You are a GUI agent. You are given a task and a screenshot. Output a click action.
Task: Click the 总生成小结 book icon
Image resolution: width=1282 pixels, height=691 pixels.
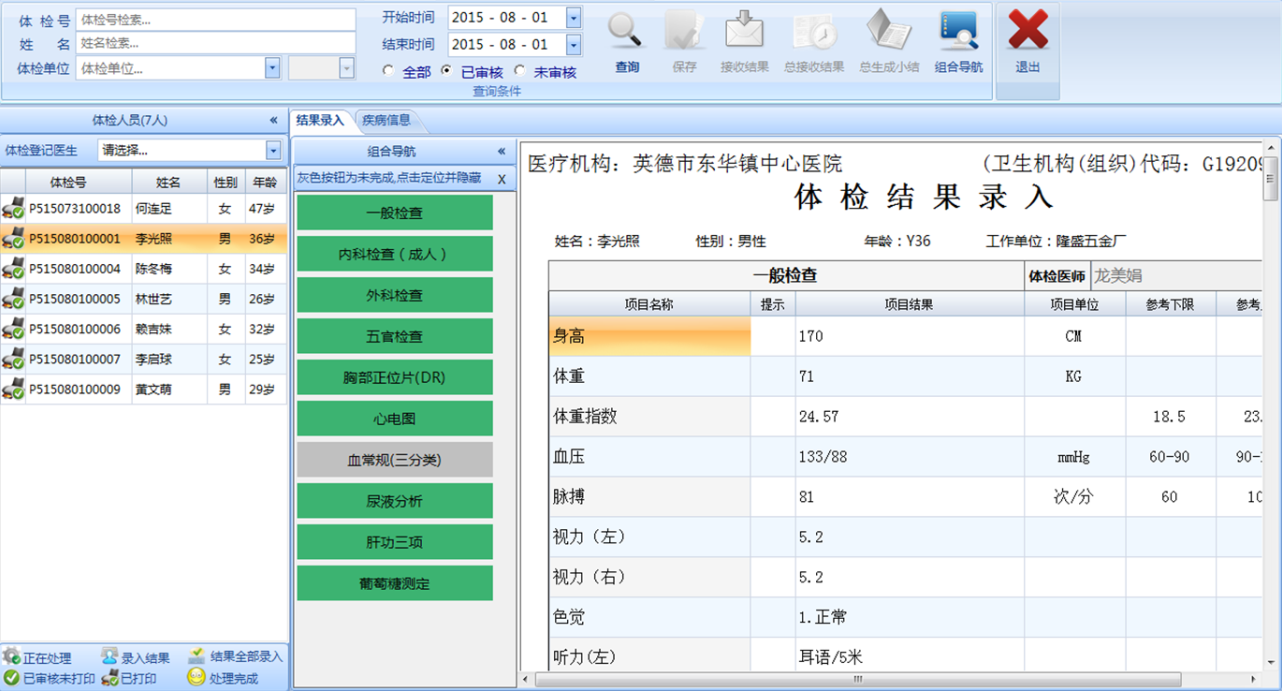(x=886, y=32)
